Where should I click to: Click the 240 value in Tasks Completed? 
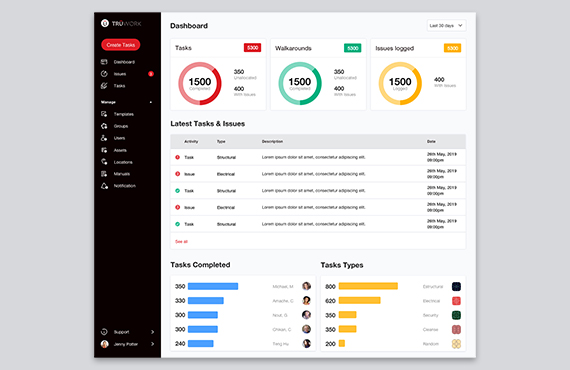[x=180, y=343]
